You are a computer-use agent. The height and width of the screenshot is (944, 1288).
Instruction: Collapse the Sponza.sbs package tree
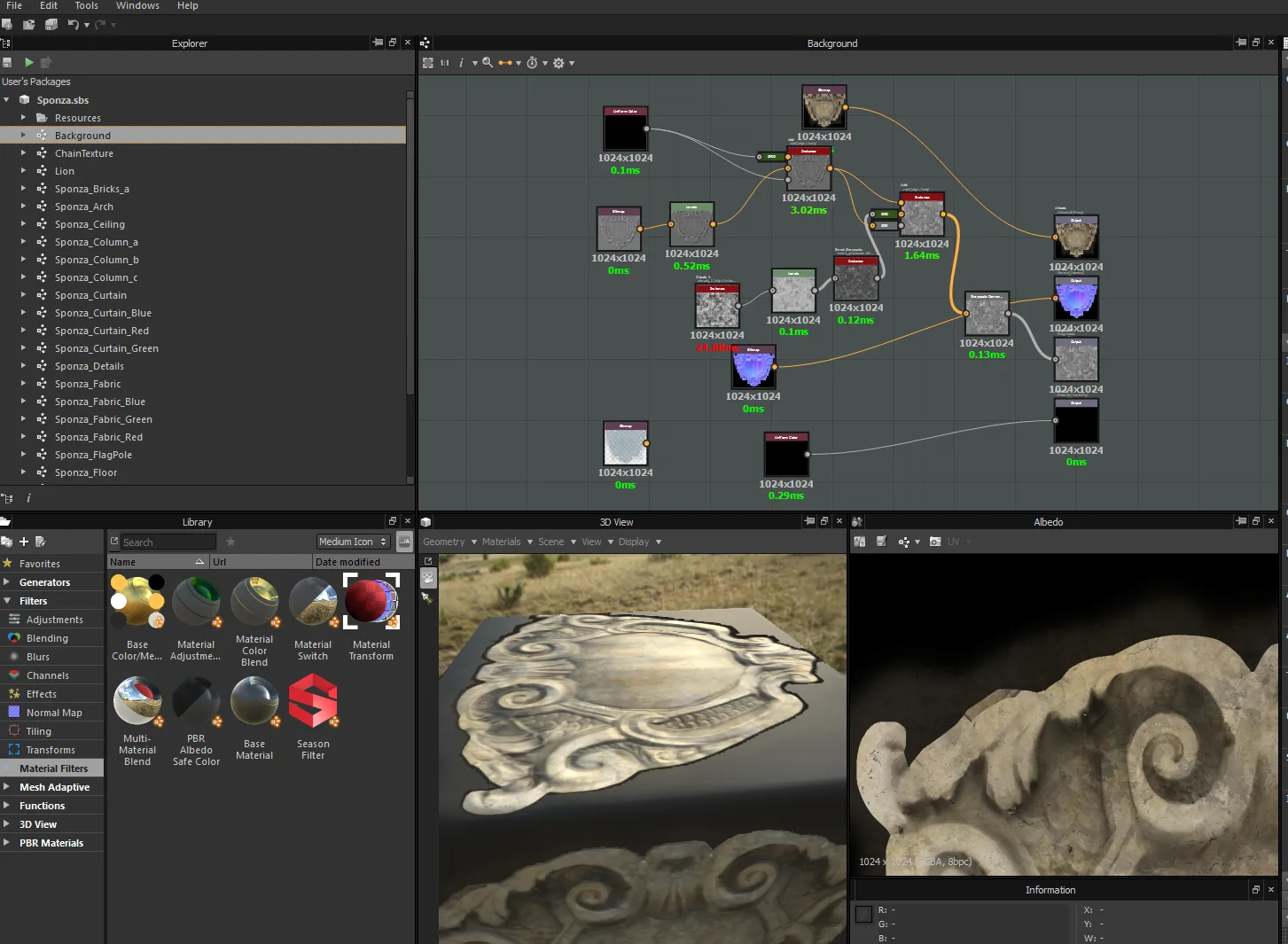[x=6, y=100]
